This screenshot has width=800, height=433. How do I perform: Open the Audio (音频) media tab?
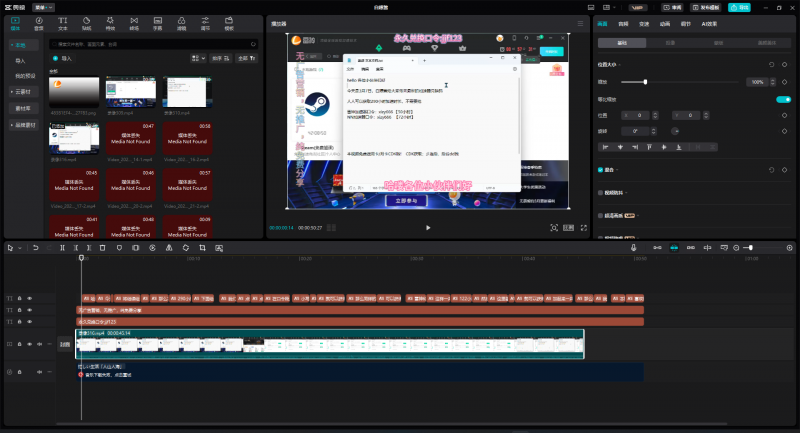pos(38,22)
